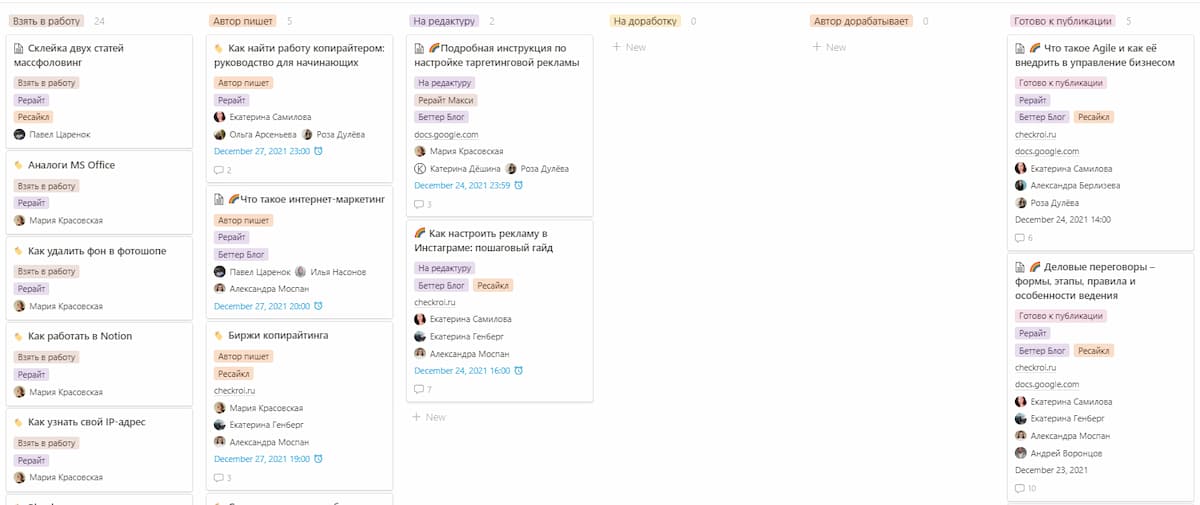This screenshot has width=1200, height=505.
Task: Click the Взять в работу column header
Action: 47,21
